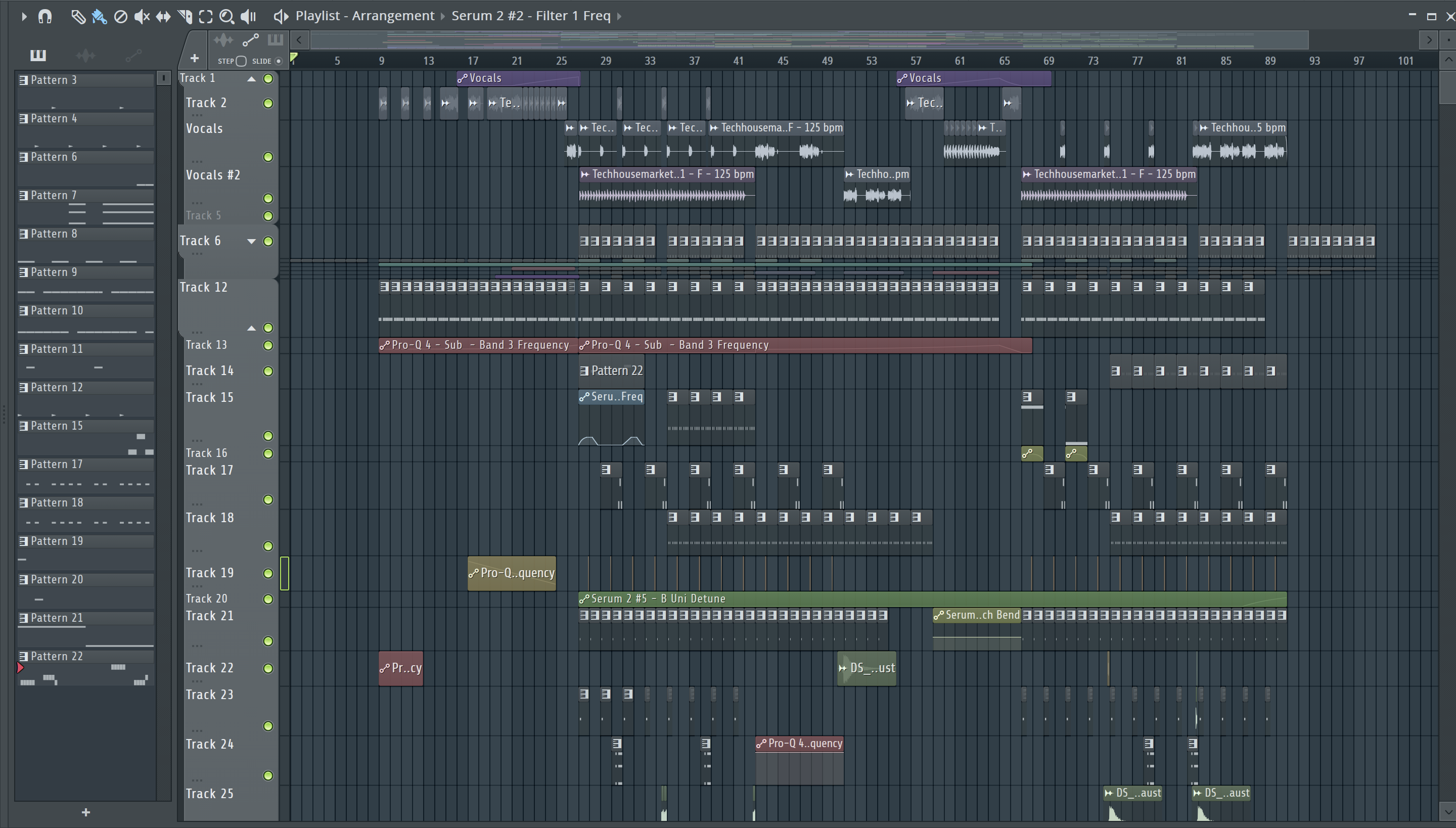
Task: Select yellow Pro-Q..quency clip on Track 19
Action: click(x=511, y=573)
